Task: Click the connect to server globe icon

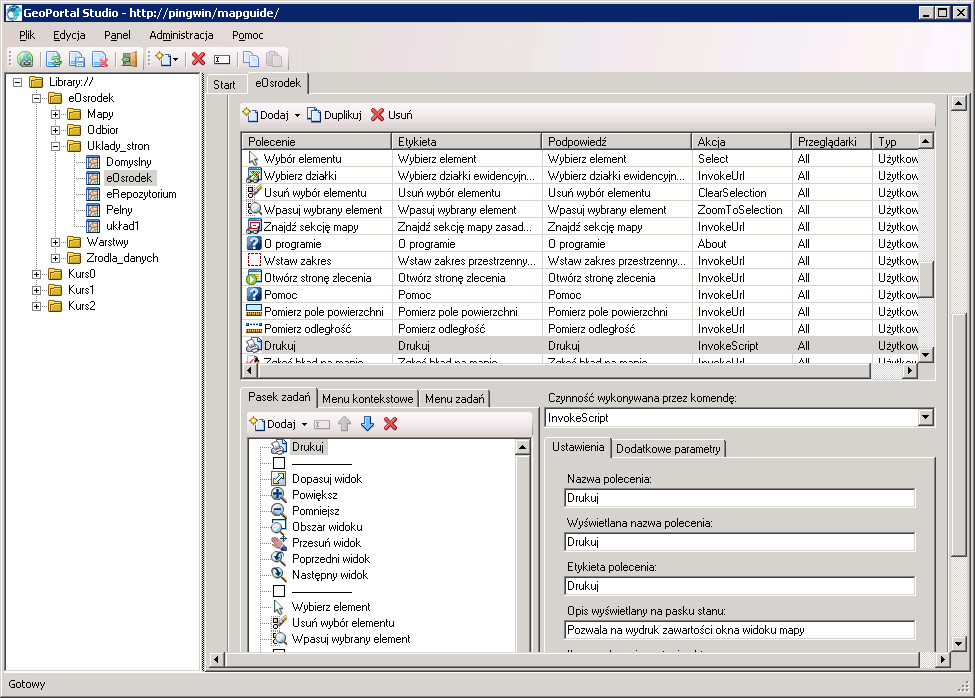Action: click(25, 59)
